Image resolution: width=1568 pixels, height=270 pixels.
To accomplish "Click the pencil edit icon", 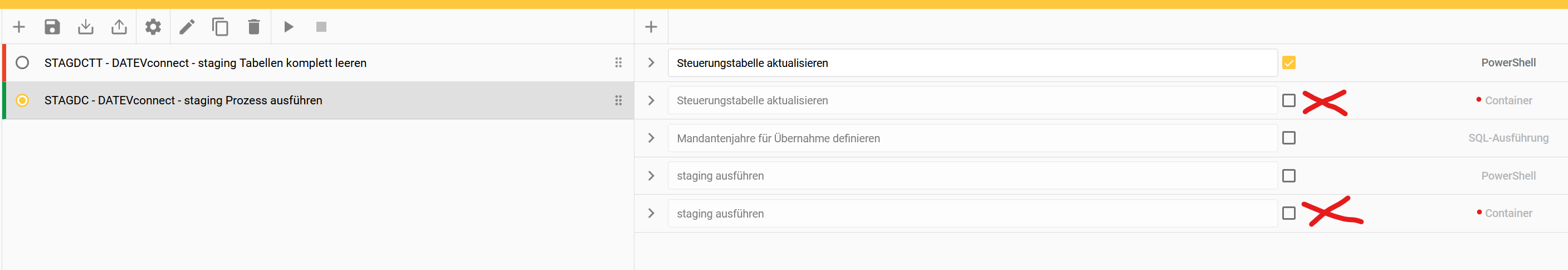I will coord(187,27).
